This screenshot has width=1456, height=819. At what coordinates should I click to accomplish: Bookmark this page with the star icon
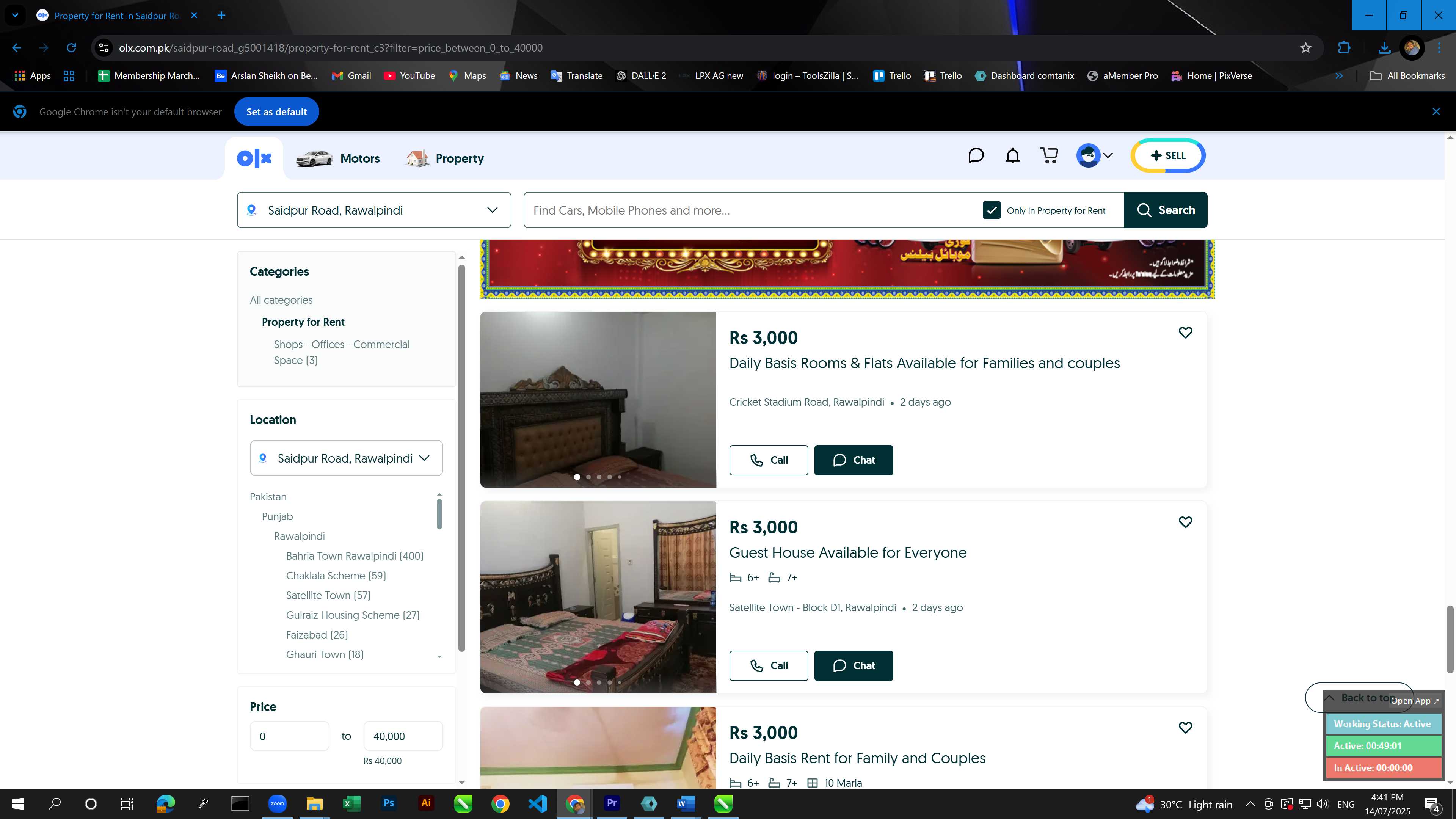click(x=1305, y=48)
